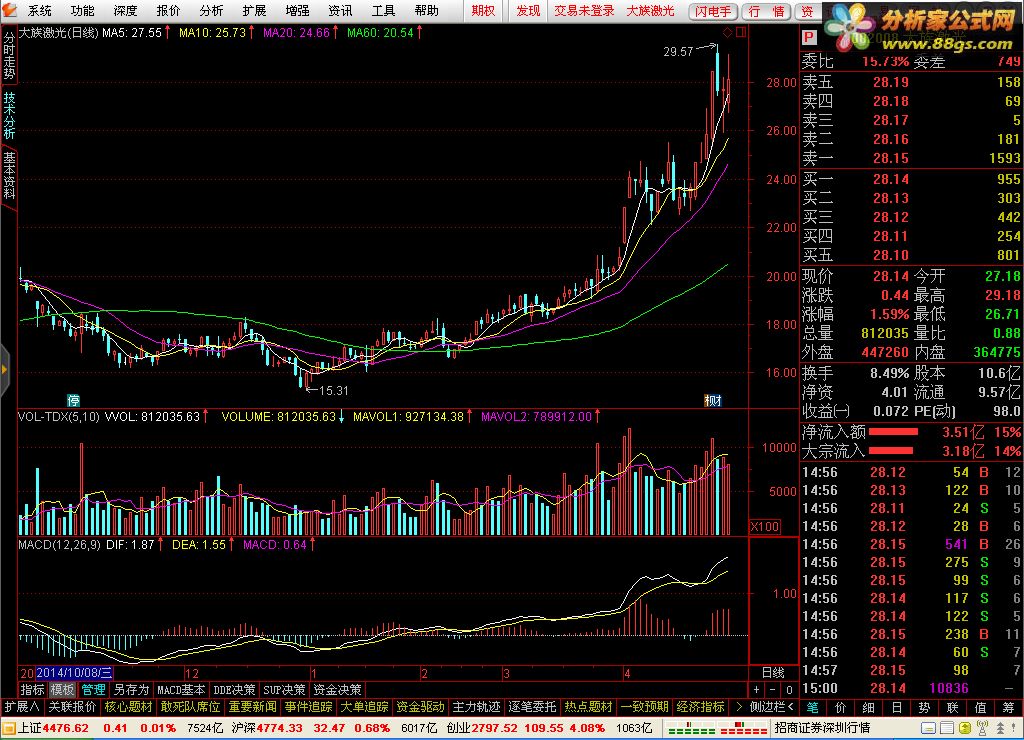
Task: Click the X100 volume scale label
Action: 765,526
